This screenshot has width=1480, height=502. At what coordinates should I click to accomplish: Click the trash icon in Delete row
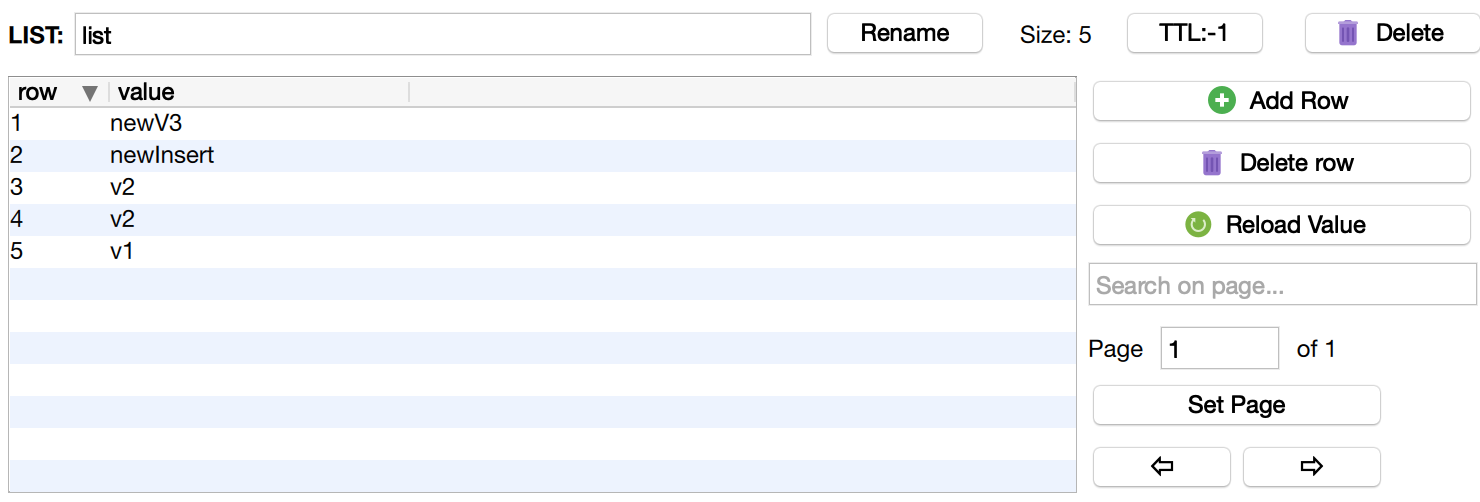click(1212, 163)
